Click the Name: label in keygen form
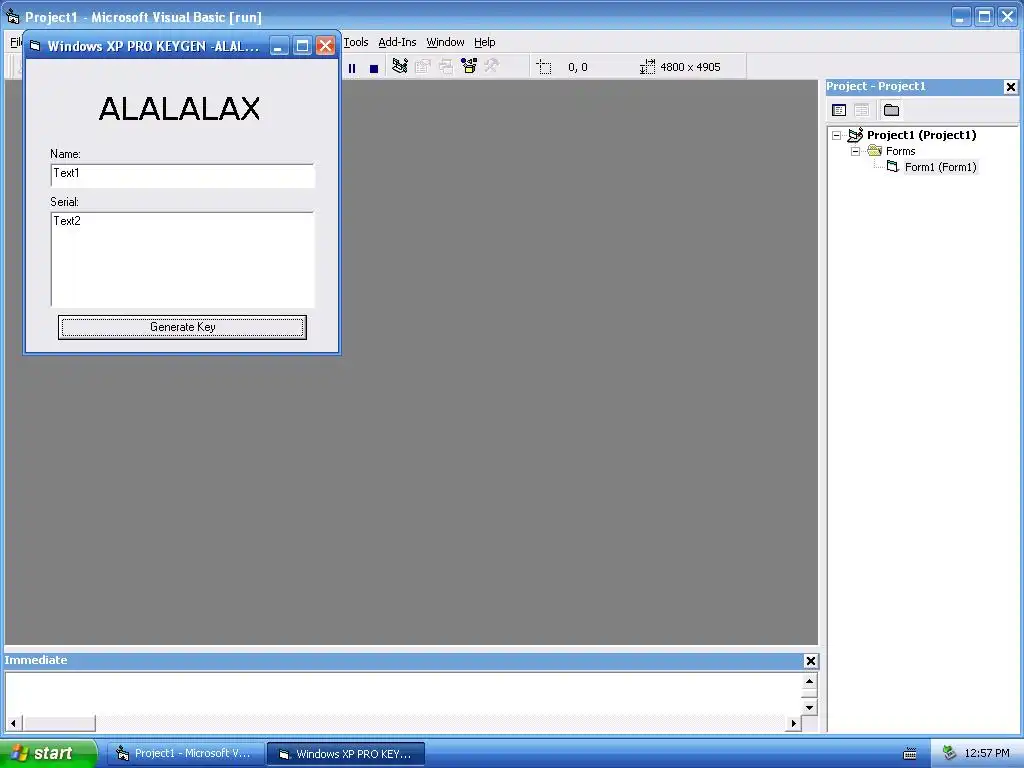1024x768 pixels. (x=65, y=154)
